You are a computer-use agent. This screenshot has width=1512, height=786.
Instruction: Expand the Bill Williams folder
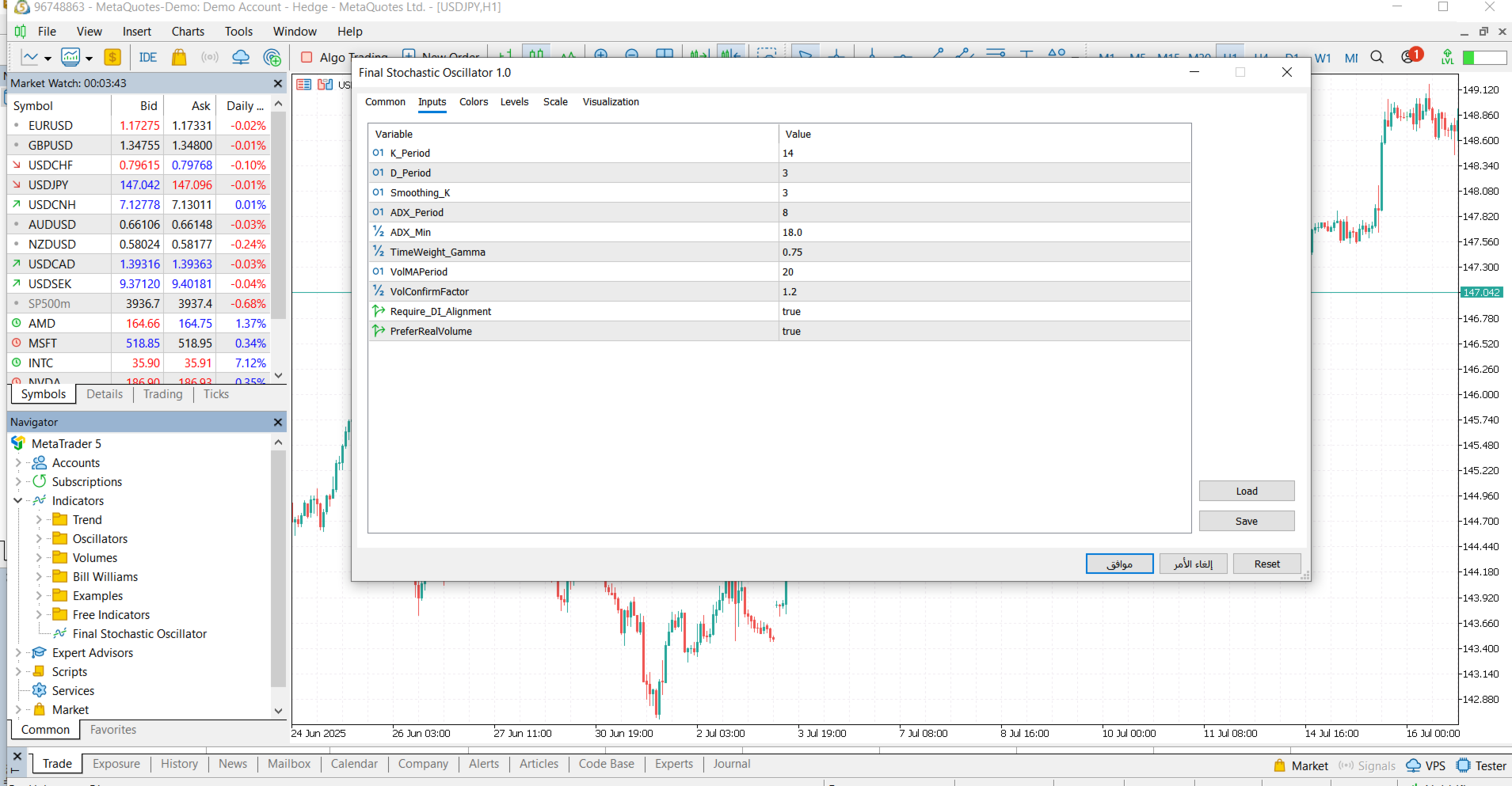tap(39, 576)
